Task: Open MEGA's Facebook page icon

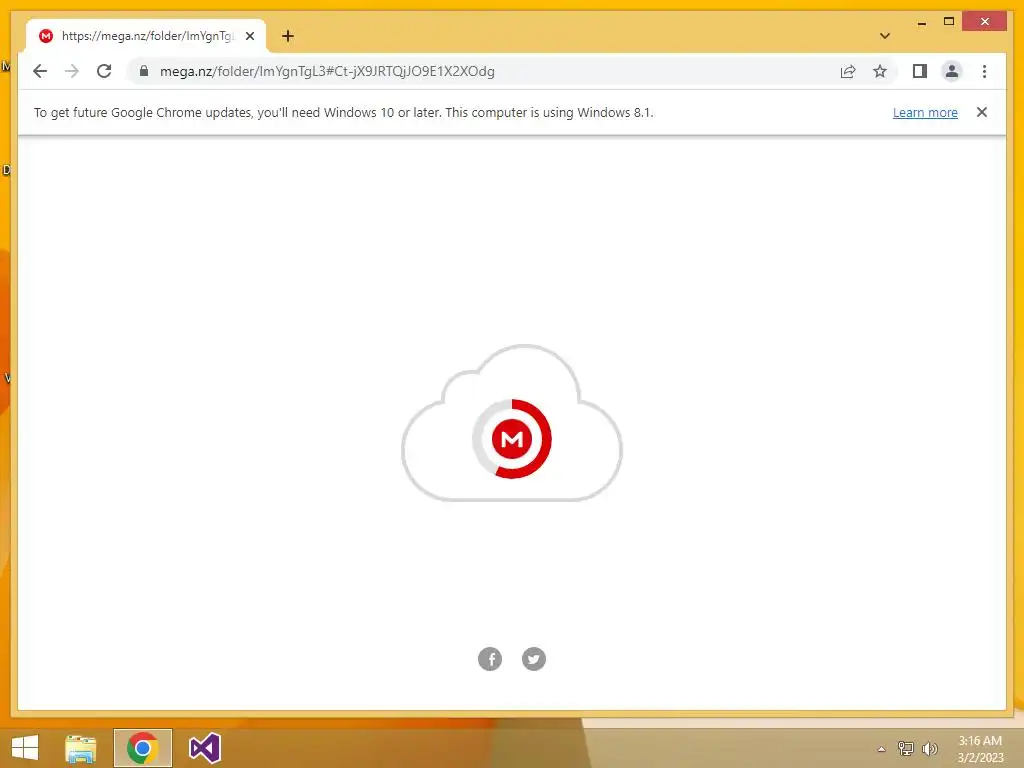Action: 490,659
